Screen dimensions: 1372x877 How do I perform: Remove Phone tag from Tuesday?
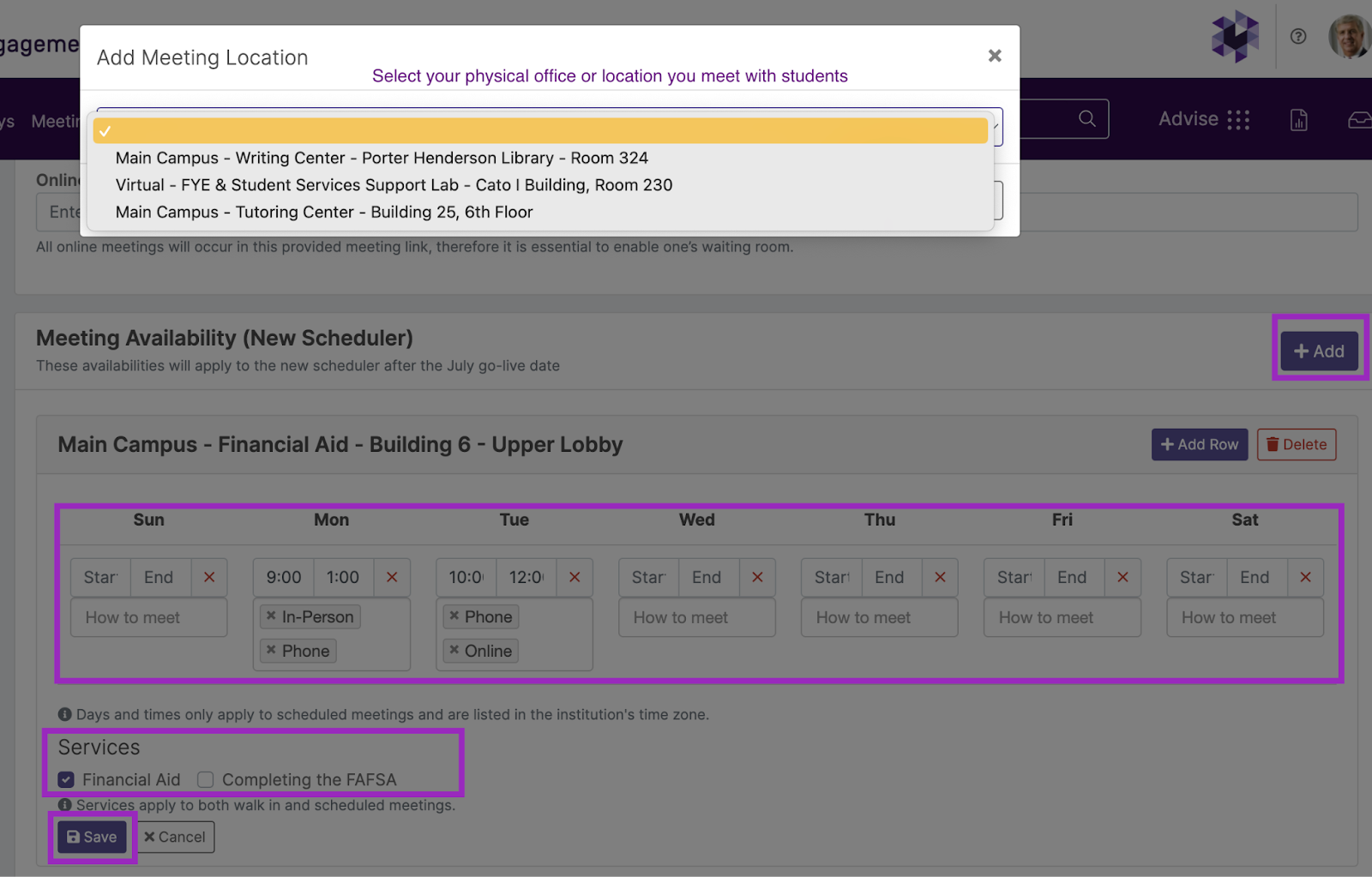coord(454,616)
